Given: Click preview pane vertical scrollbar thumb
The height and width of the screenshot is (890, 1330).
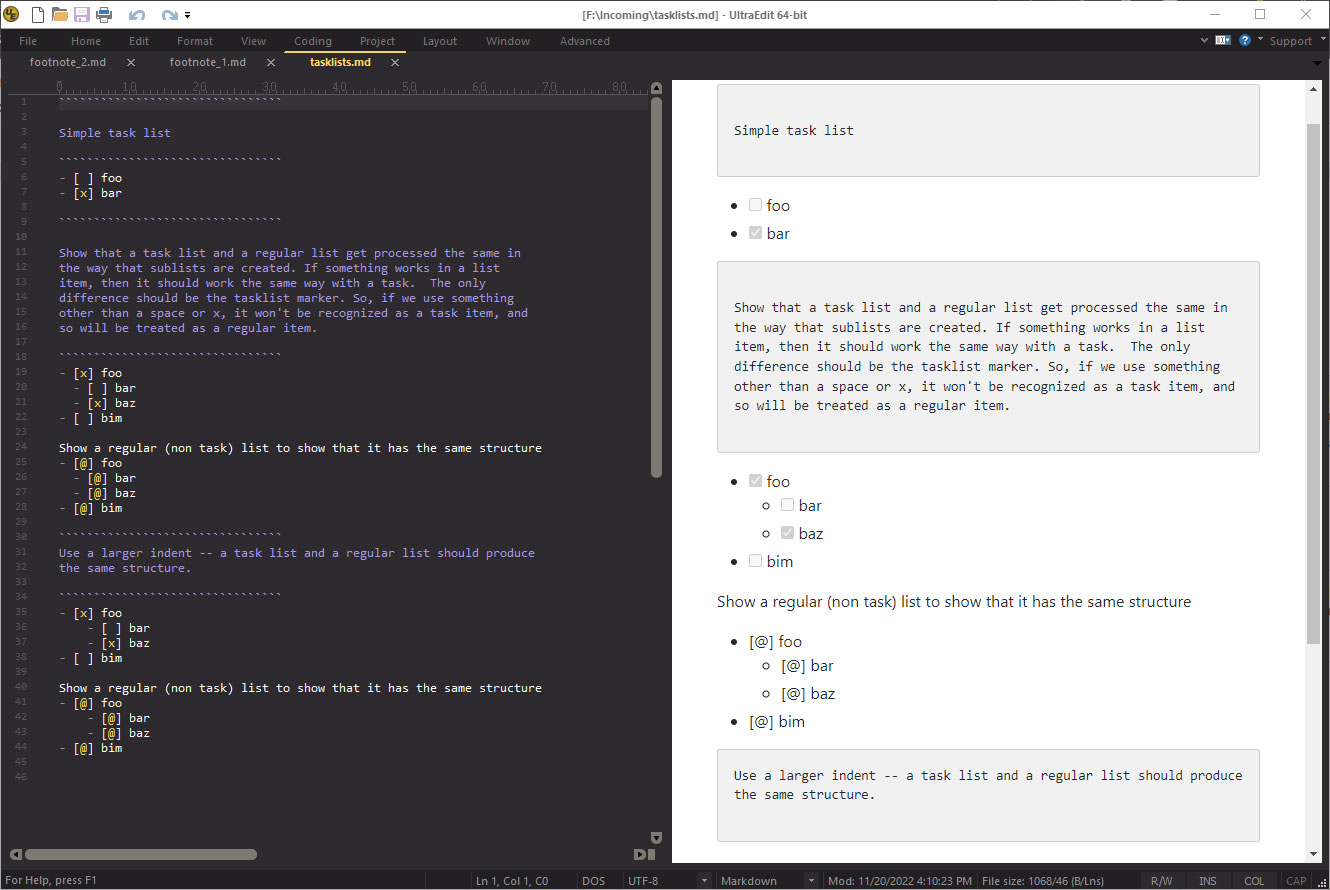Looking at the screenshot, I should (x=1314, y=383).
